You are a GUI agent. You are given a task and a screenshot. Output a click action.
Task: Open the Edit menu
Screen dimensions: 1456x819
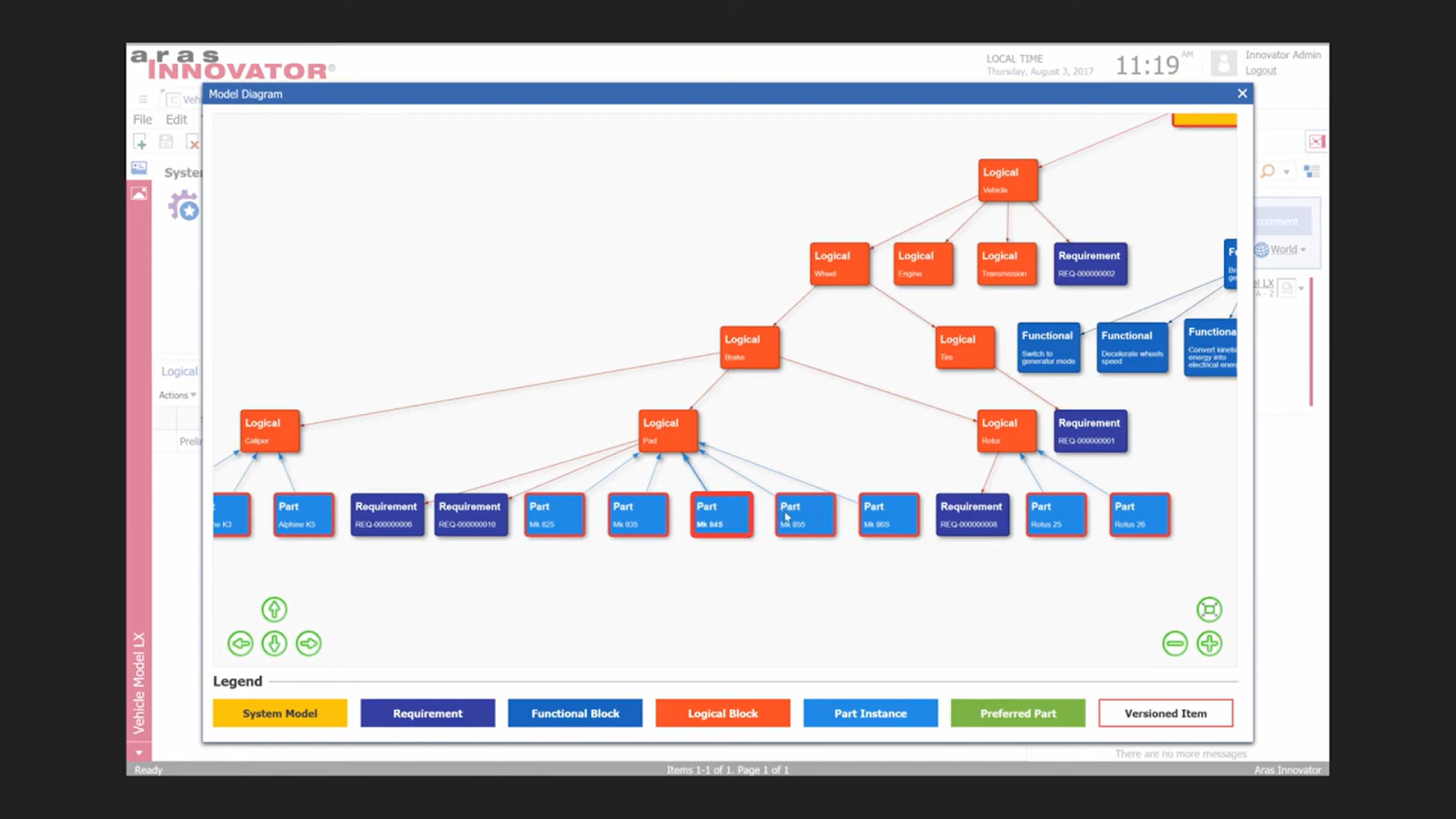pos(177,119)
